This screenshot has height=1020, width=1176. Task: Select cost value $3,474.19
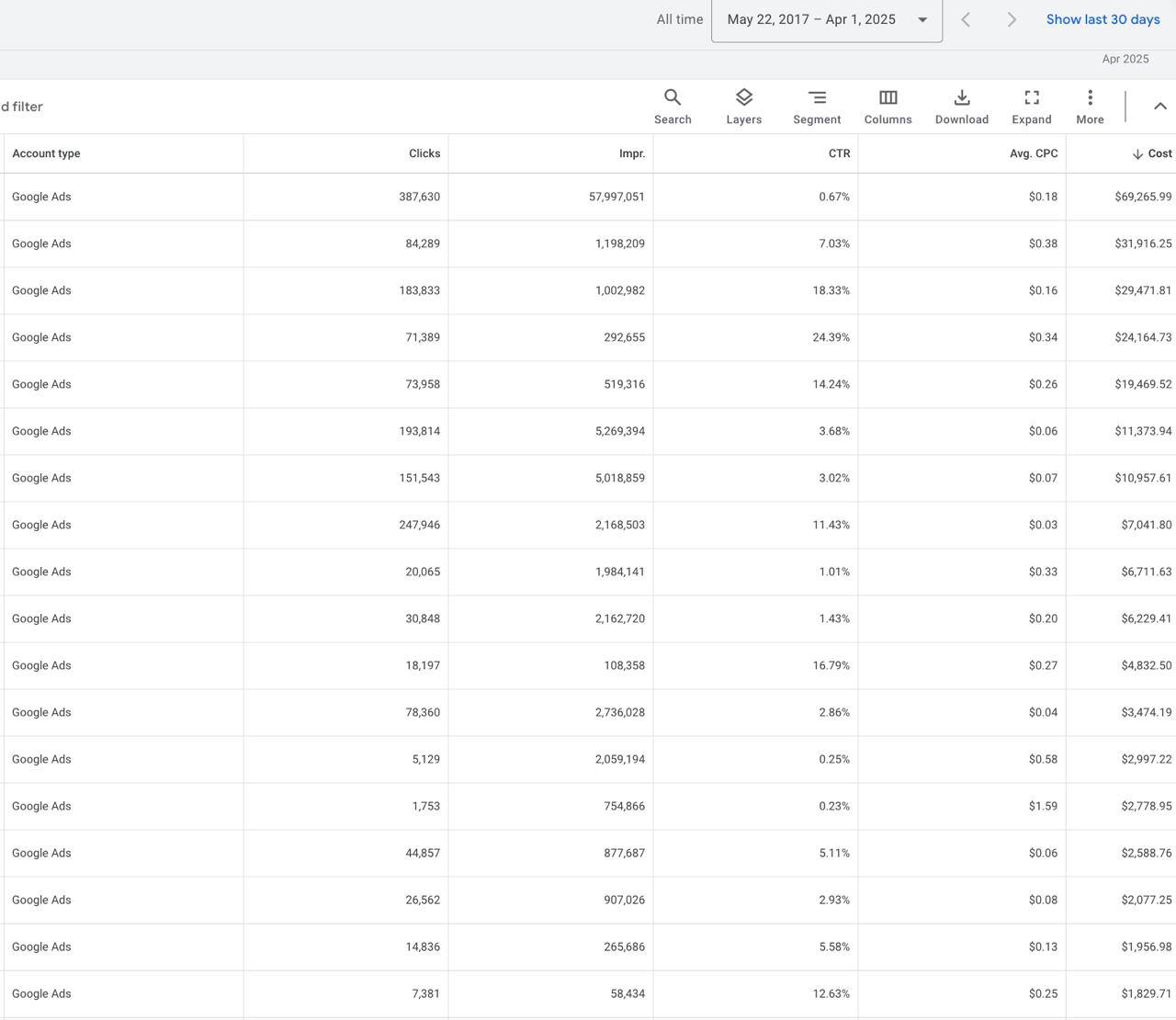point(1147,712)
